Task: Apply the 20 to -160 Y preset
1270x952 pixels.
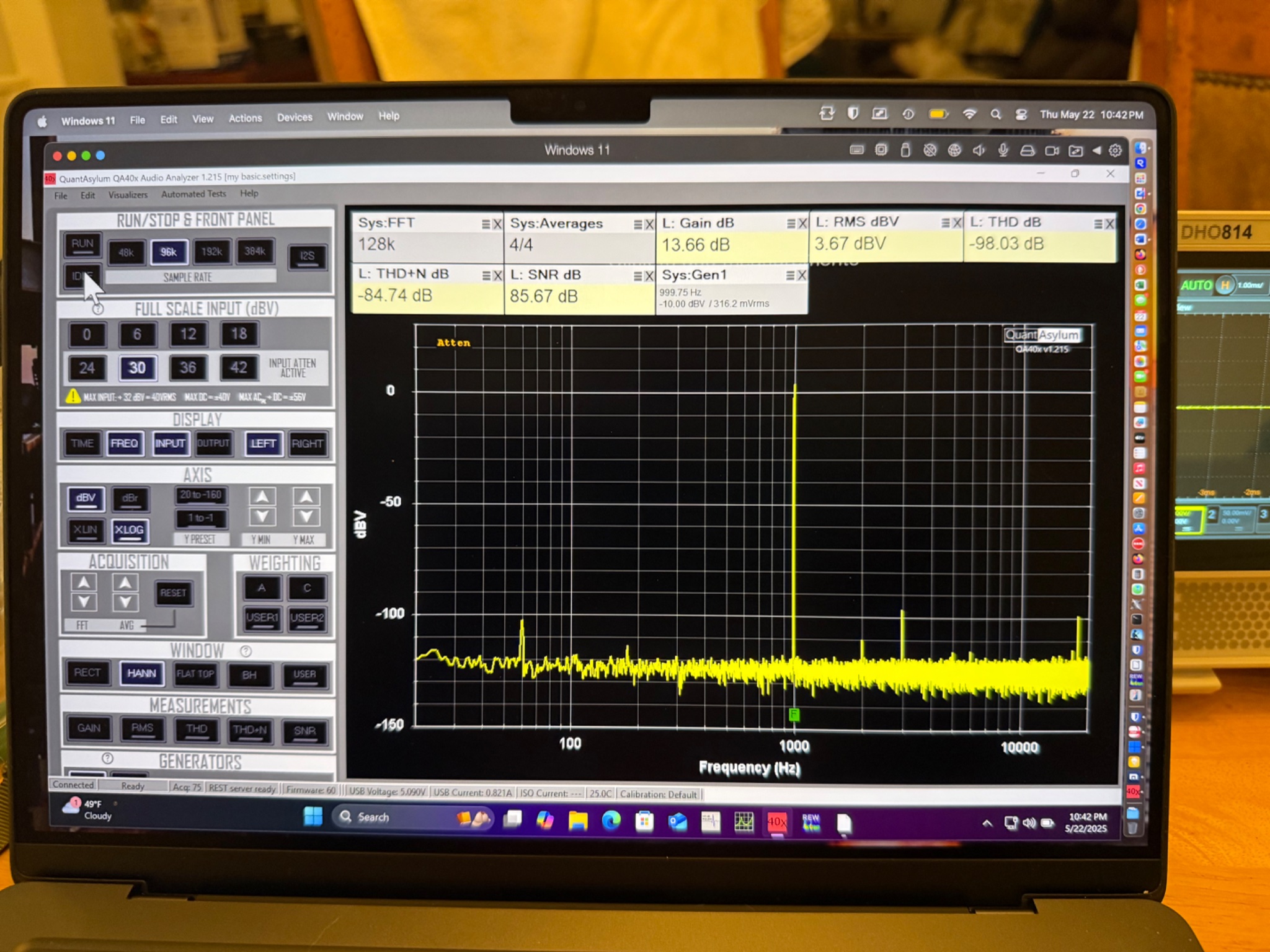Action: tap(201, 495)
